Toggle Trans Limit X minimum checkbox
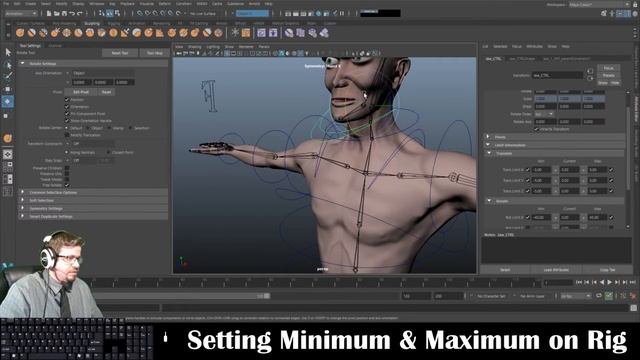The width and height of the screenshot is (640, 360). click(528, 169)
